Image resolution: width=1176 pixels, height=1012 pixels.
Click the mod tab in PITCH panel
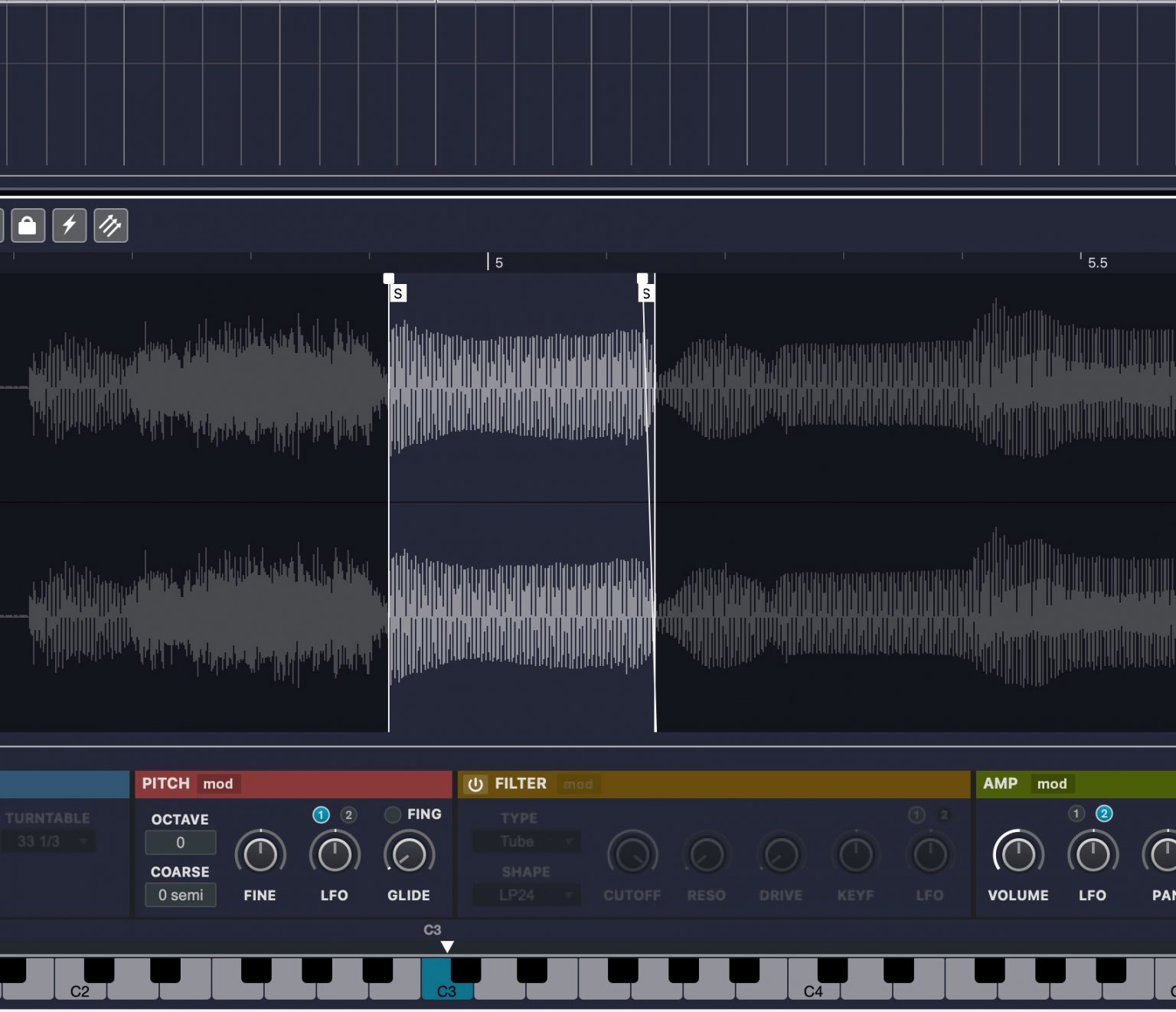[219, 784]
